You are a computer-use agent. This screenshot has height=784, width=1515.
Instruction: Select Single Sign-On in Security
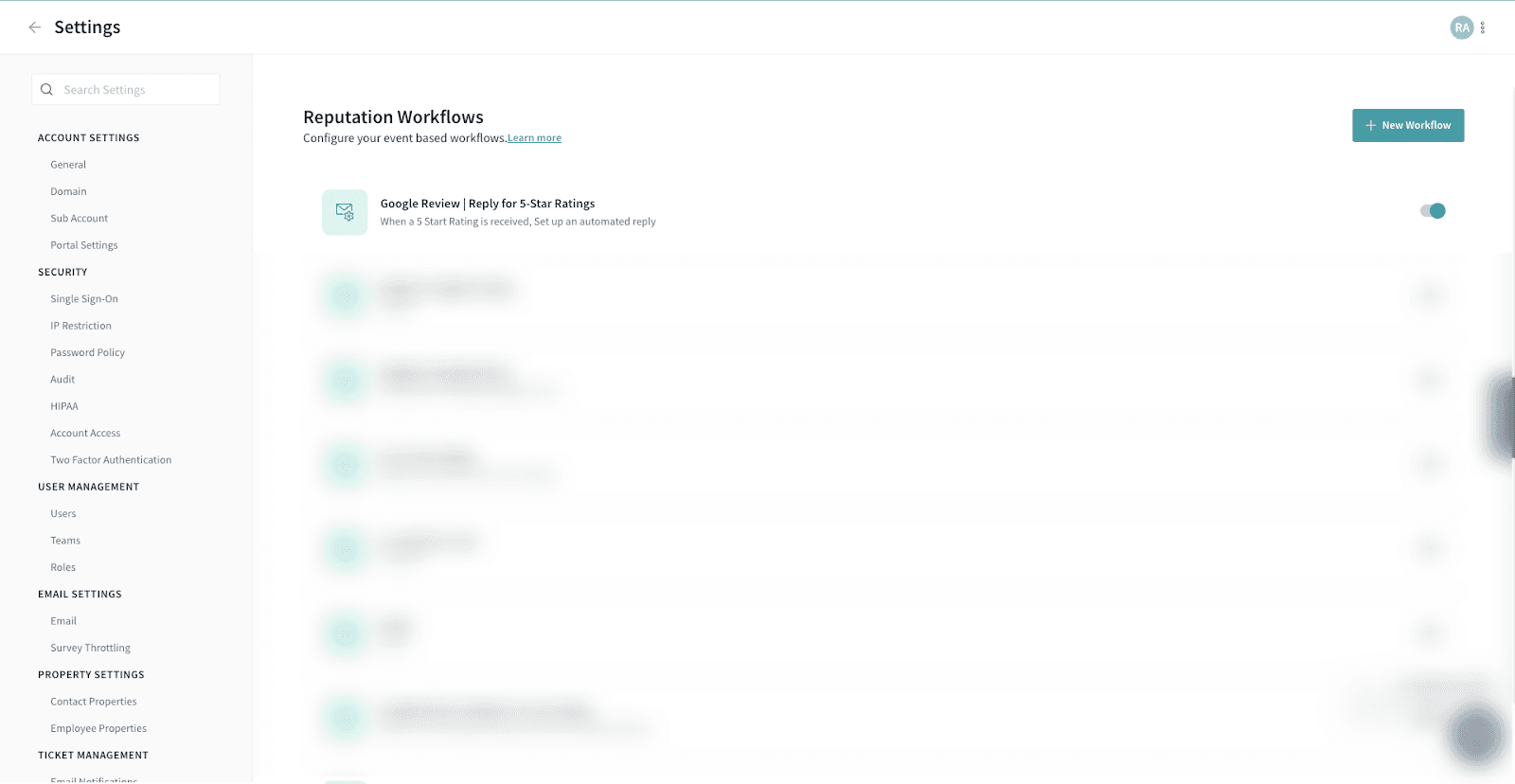pyautogui.click(x=84, y=299)
